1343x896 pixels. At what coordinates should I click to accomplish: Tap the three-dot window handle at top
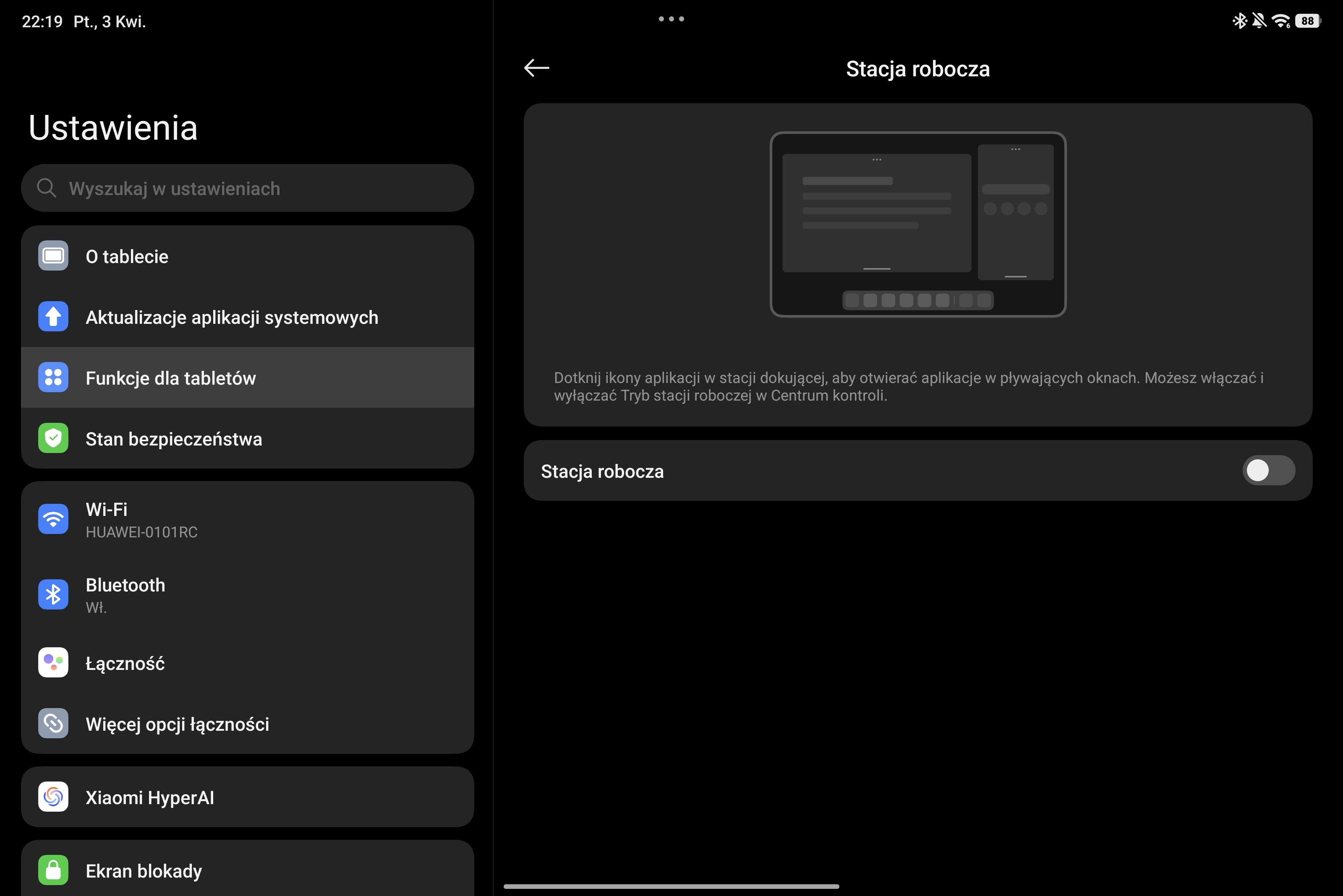click(671, 19)
